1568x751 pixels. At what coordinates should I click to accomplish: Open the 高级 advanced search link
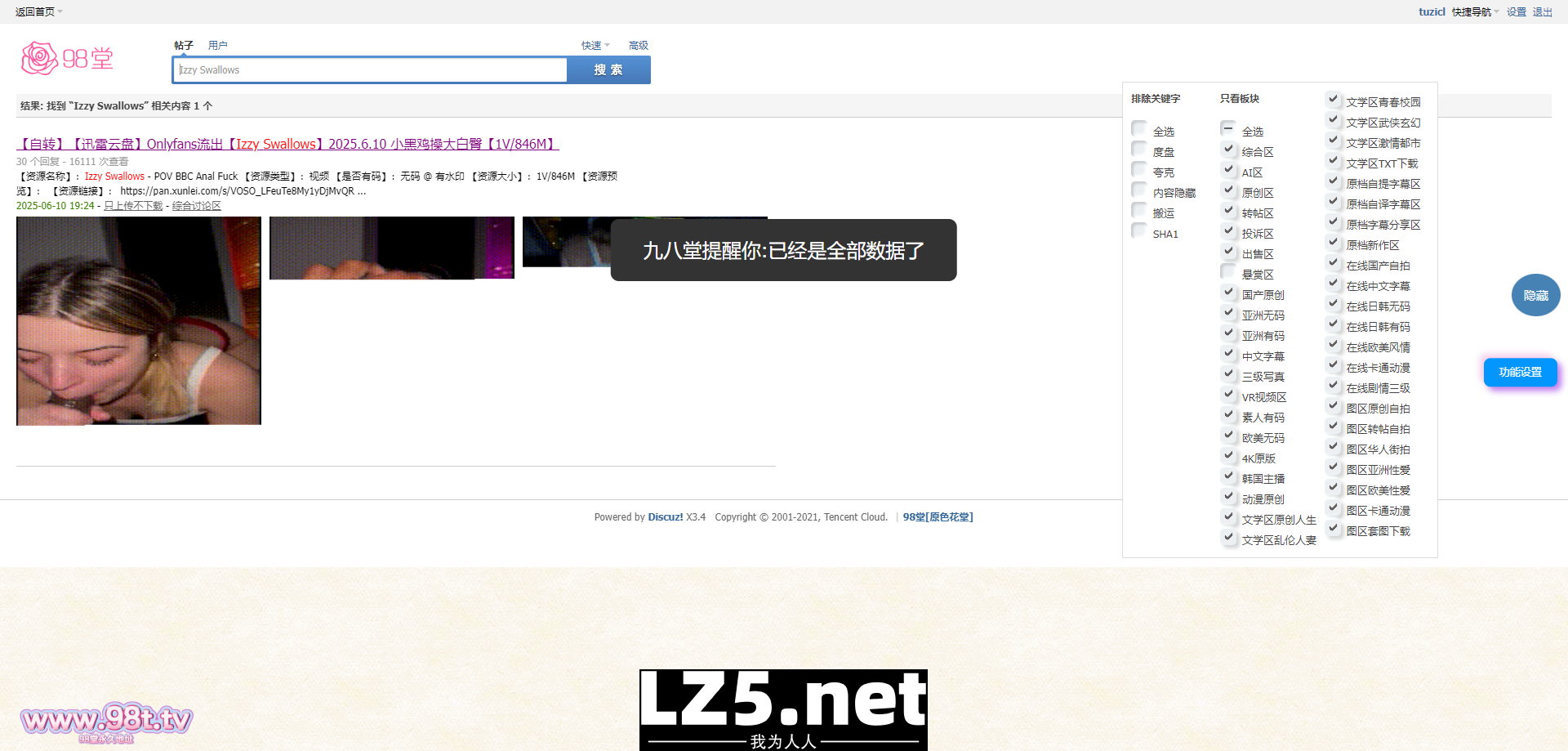tap(638, 46)
